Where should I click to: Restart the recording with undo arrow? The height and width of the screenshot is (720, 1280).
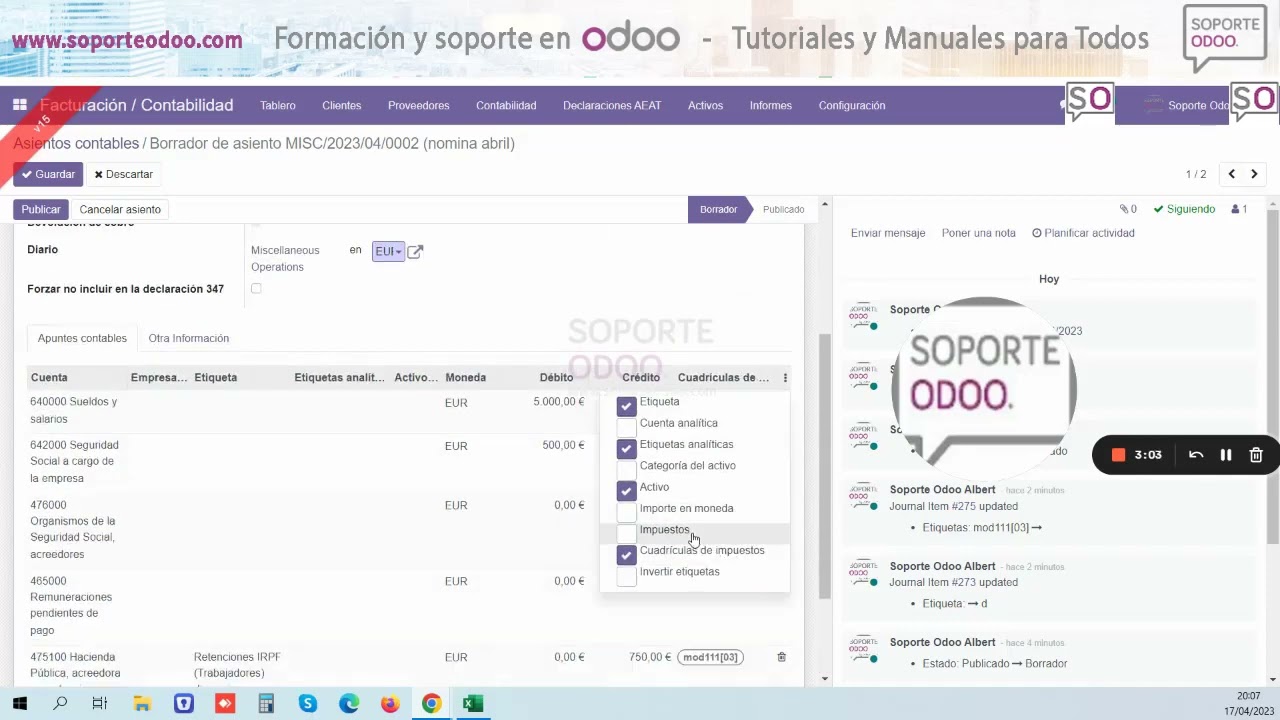pos(1196,455)
